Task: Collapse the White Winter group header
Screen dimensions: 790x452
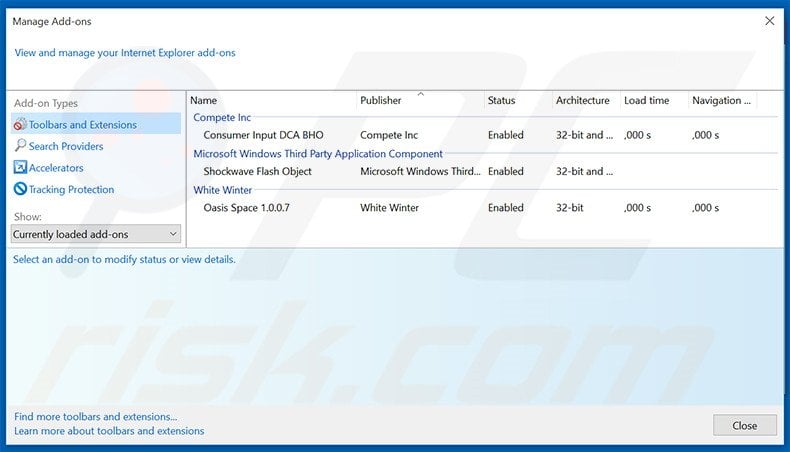Action: [x=222, y=190]
